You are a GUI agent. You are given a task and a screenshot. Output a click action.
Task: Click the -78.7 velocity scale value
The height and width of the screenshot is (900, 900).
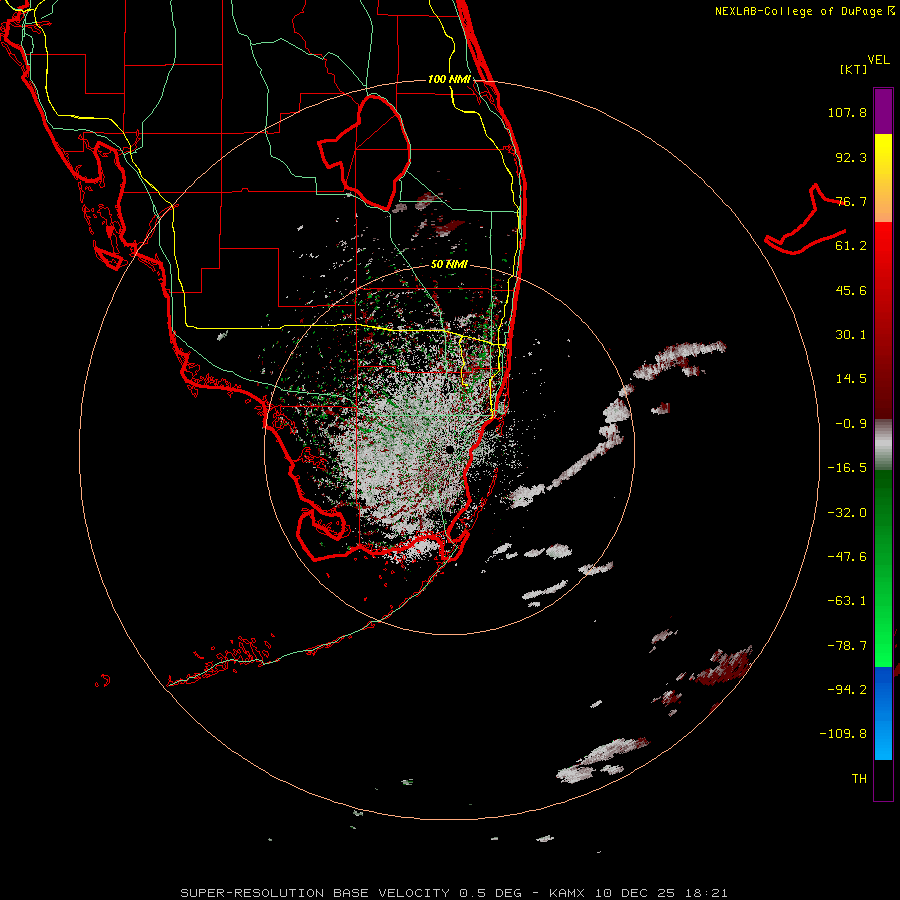pyautogui.click(x=847, y=646)
